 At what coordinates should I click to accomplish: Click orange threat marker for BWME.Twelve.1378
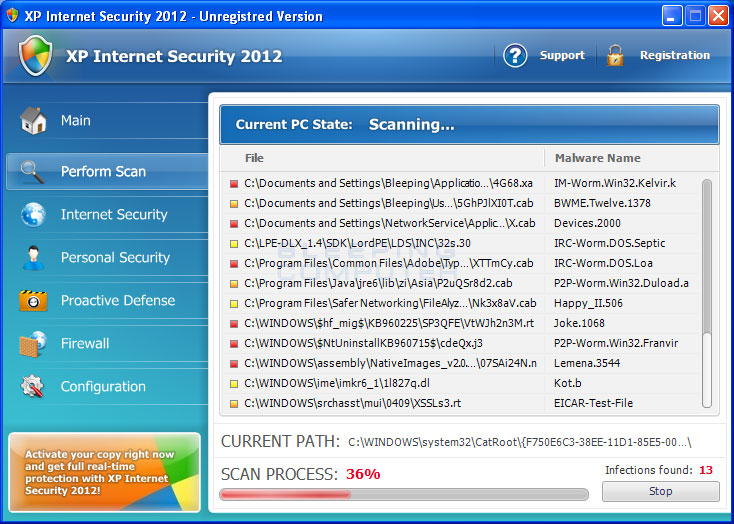pyautogui.click(x=234, y=204)
